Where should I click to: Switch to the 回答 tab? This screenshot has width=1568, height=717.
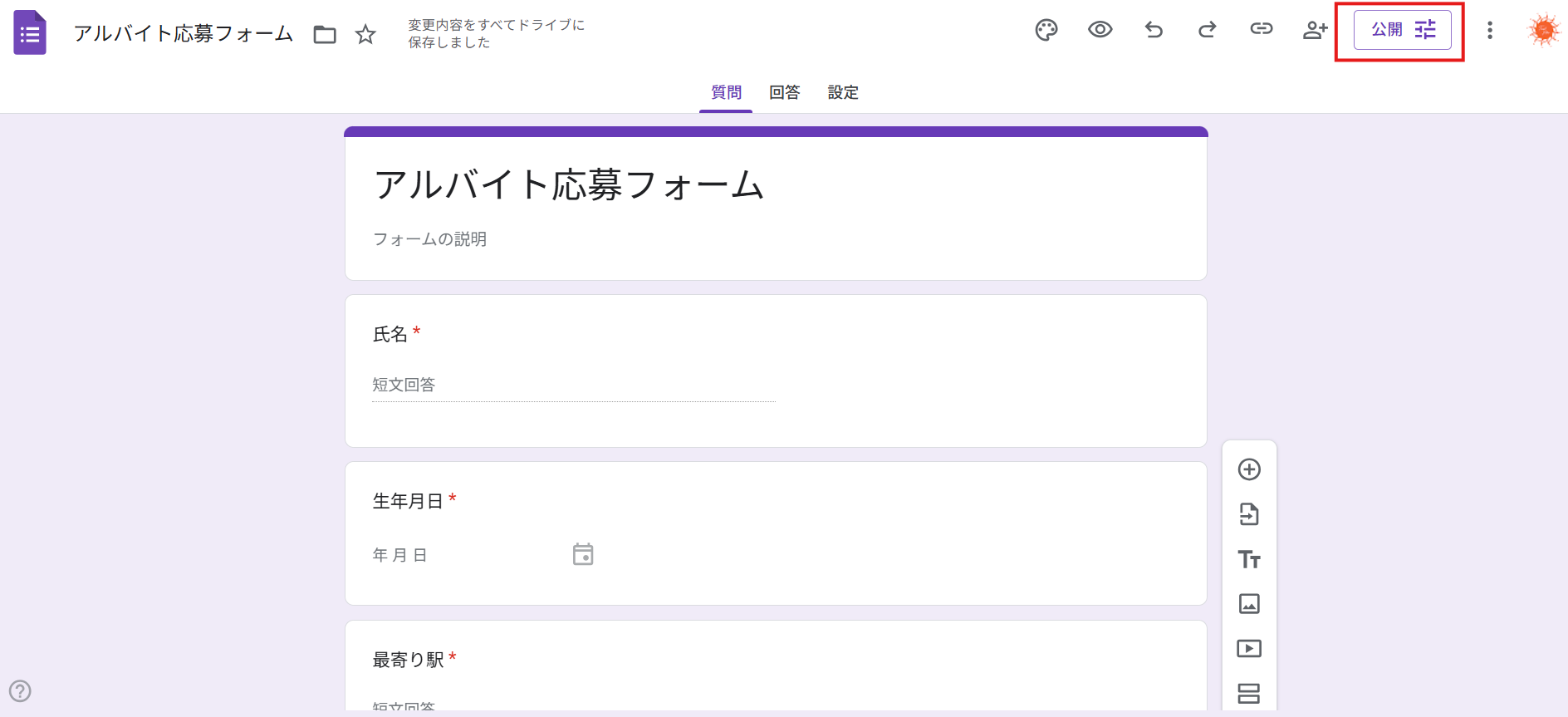[x=784, y=92]
